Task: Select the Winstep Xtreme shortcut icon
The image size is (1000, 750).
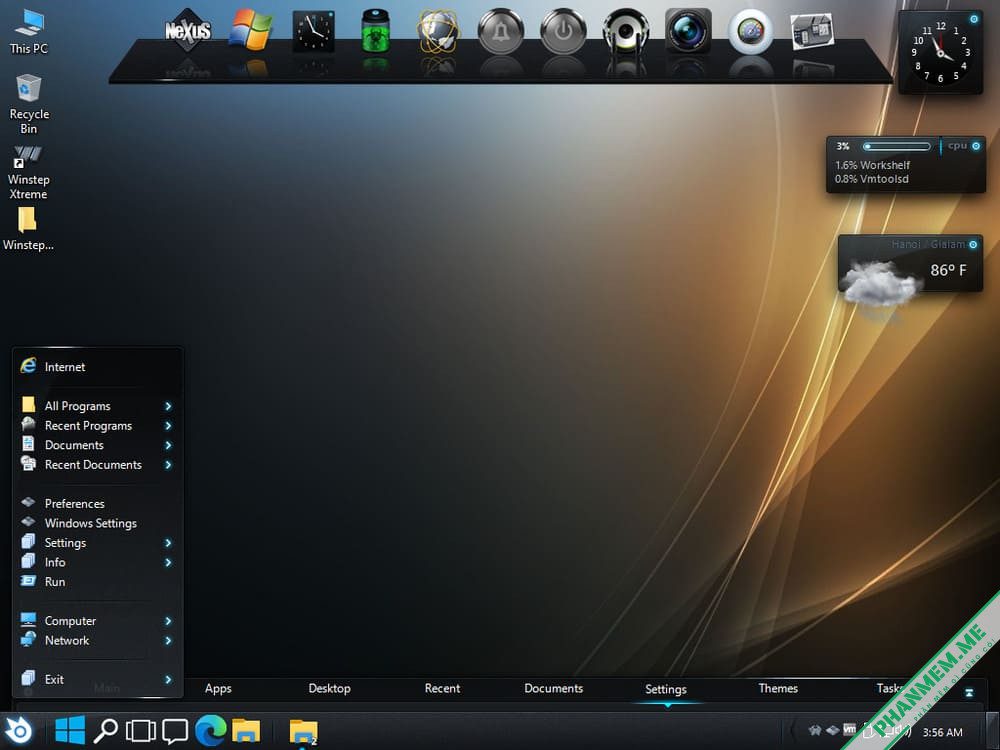Action: coord(28,172)
